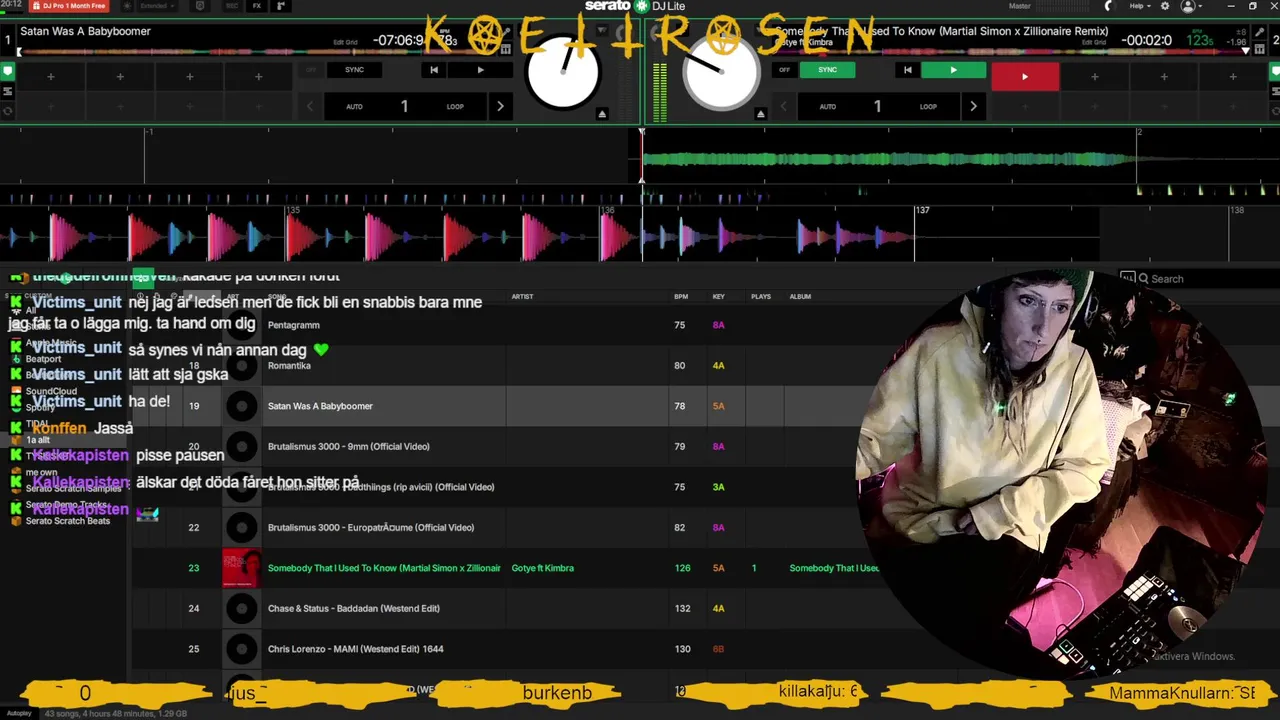The height and width of the screenshot is (720, 1280).
Task: Click LOOP label on deck 2
Action: tap(928, 106)
